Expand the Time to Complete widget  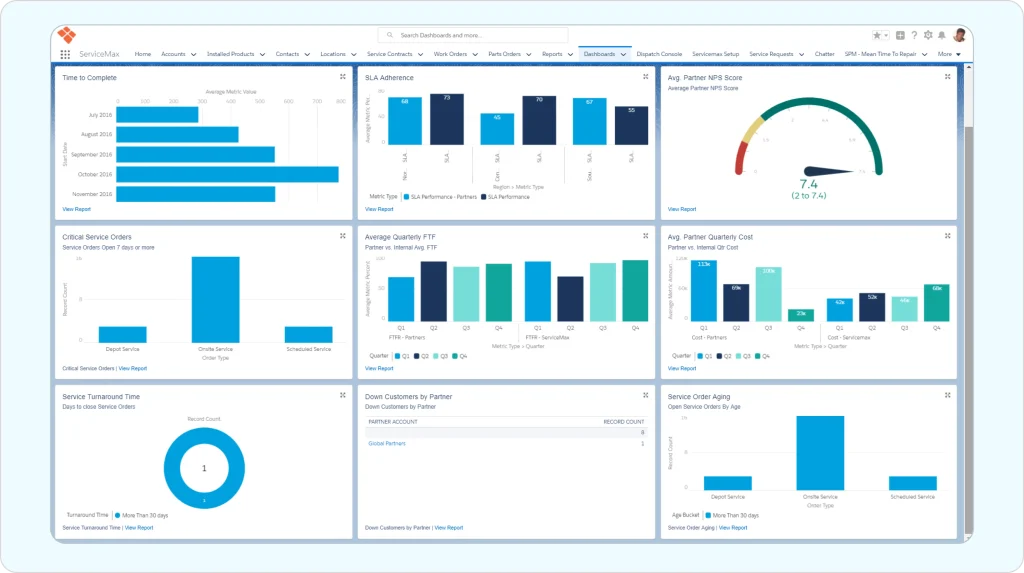tap(343, 77)
